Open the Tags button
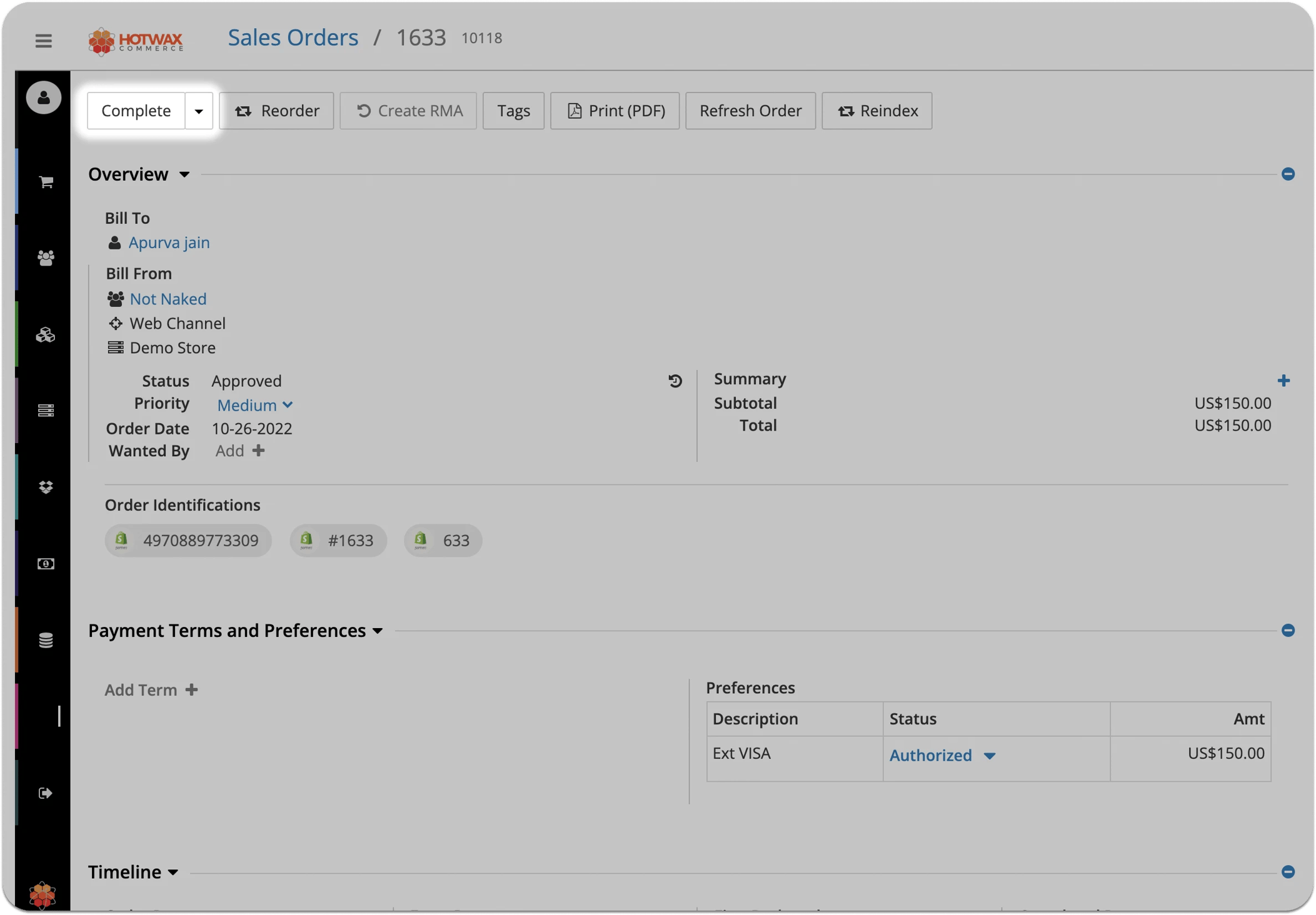The width and height of the screenshot is (1316, 915). click(513, 111)
